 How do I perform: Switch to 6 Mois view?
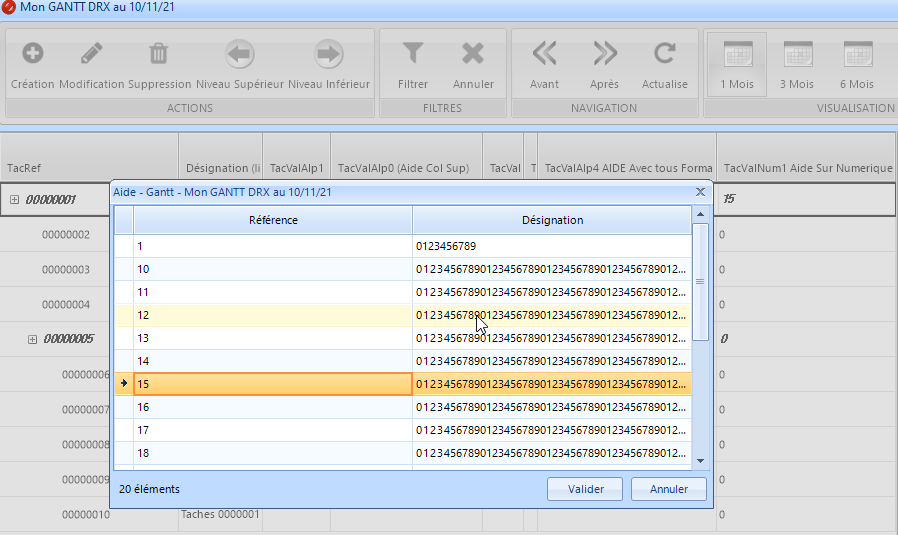coord(857,54)
